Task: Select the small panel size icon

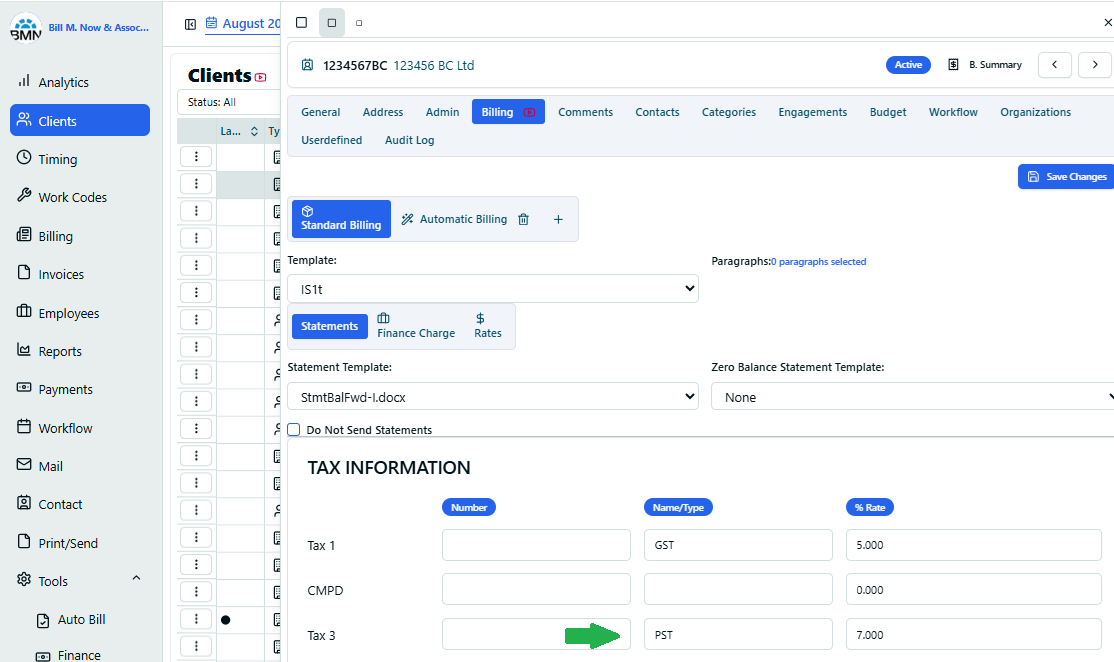Action: 359,23
